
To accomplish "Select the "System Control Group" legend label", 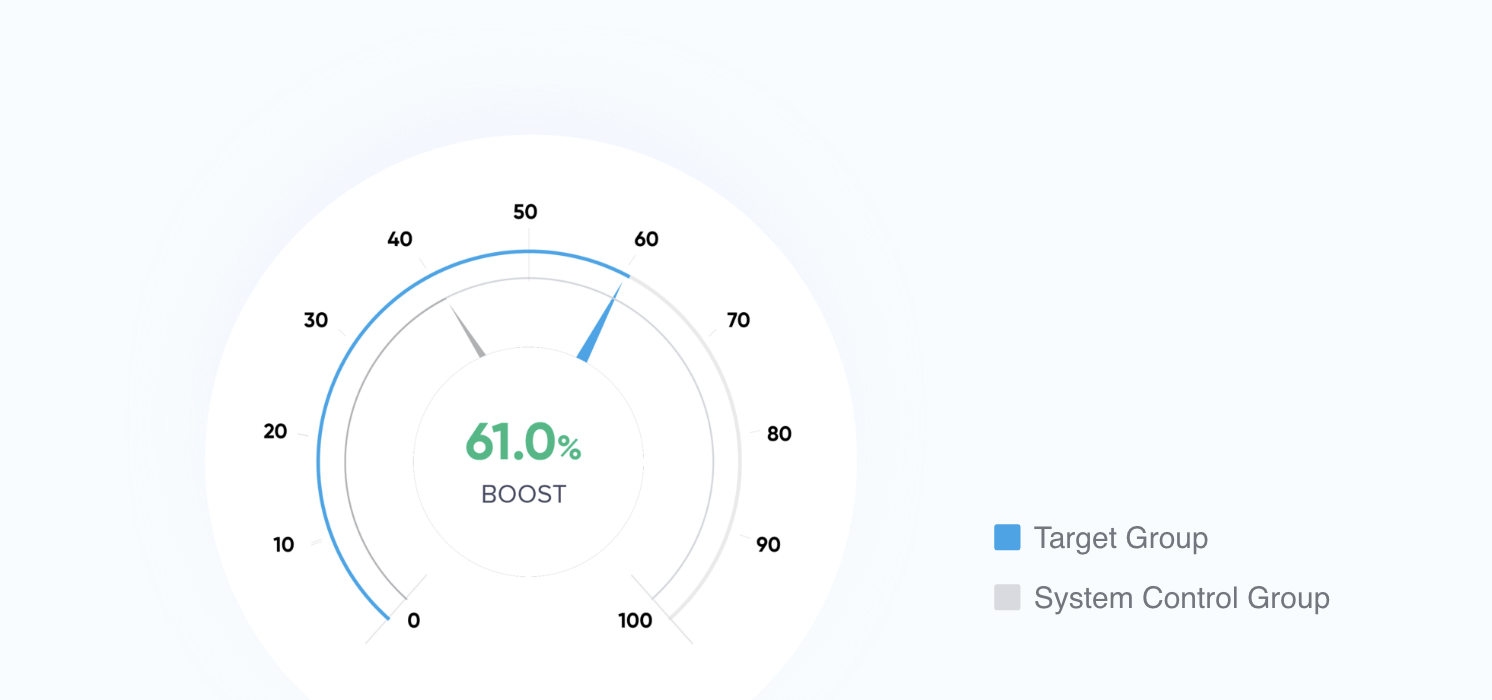I will pos(1182,598).
